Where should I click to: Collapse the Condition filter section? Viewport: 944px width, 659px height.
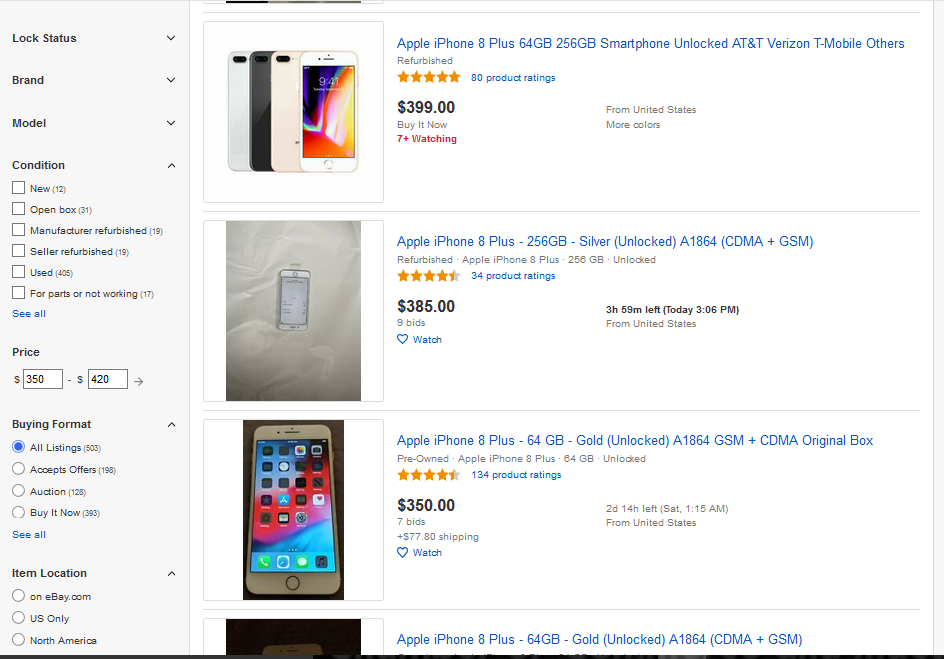coord(171,165)
